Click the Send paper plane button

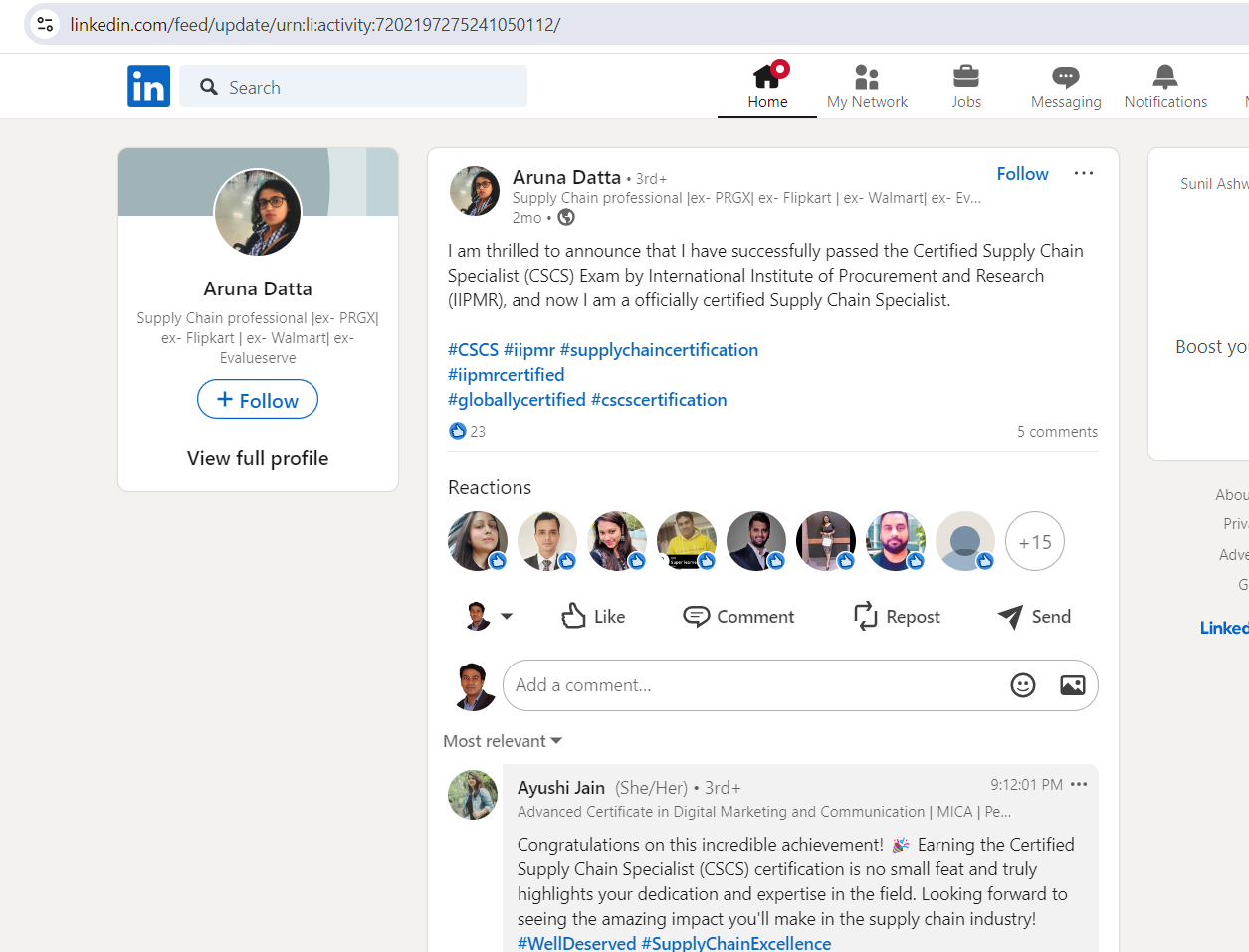coord(1034,617)
